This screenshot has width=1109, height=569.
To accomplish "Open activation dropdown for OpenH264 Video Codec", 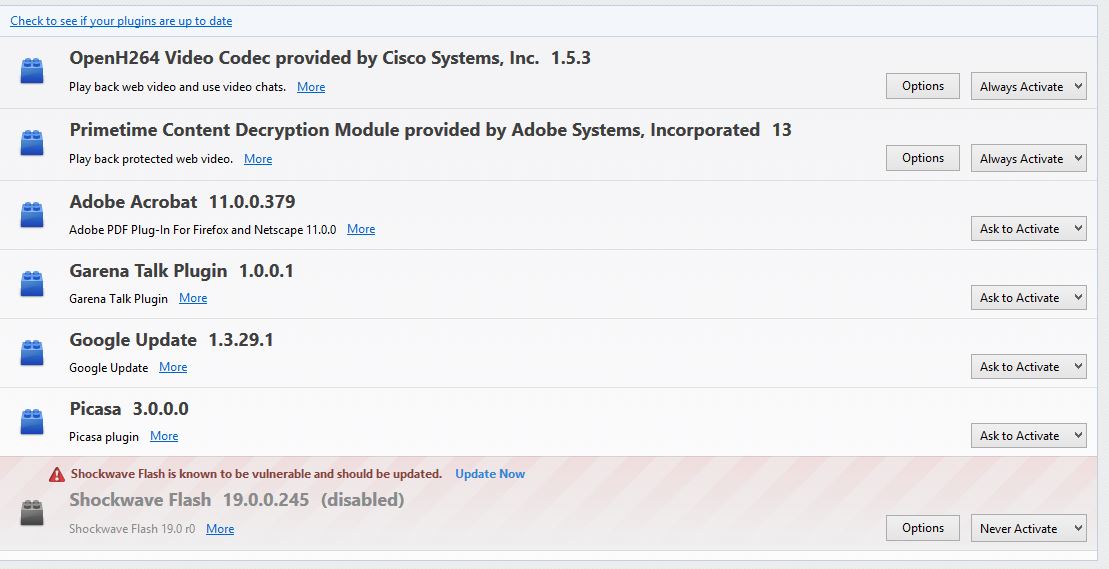I will [1028, 86].
